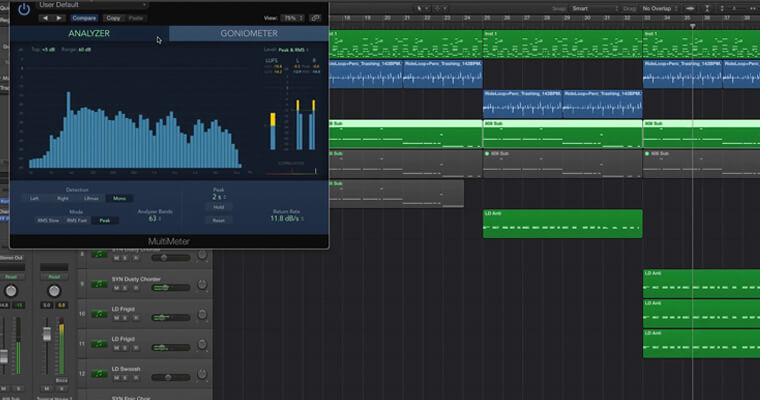Click the Peak Reset button
This screenshot has width=760, height=400.
tap(218, 220)
